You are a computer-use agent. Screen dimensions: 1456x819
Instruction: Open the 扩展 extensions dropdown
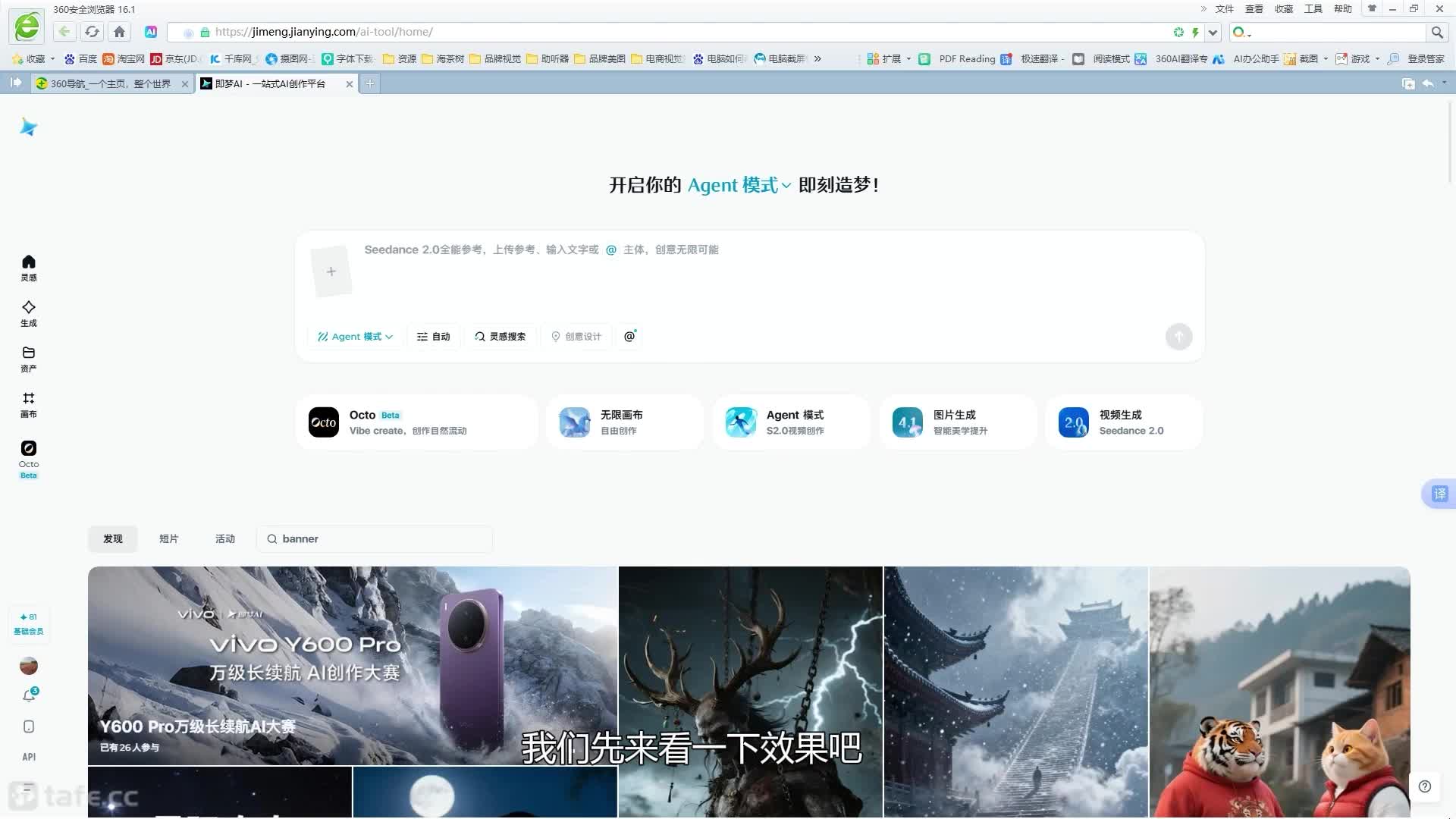click(889, 59)
